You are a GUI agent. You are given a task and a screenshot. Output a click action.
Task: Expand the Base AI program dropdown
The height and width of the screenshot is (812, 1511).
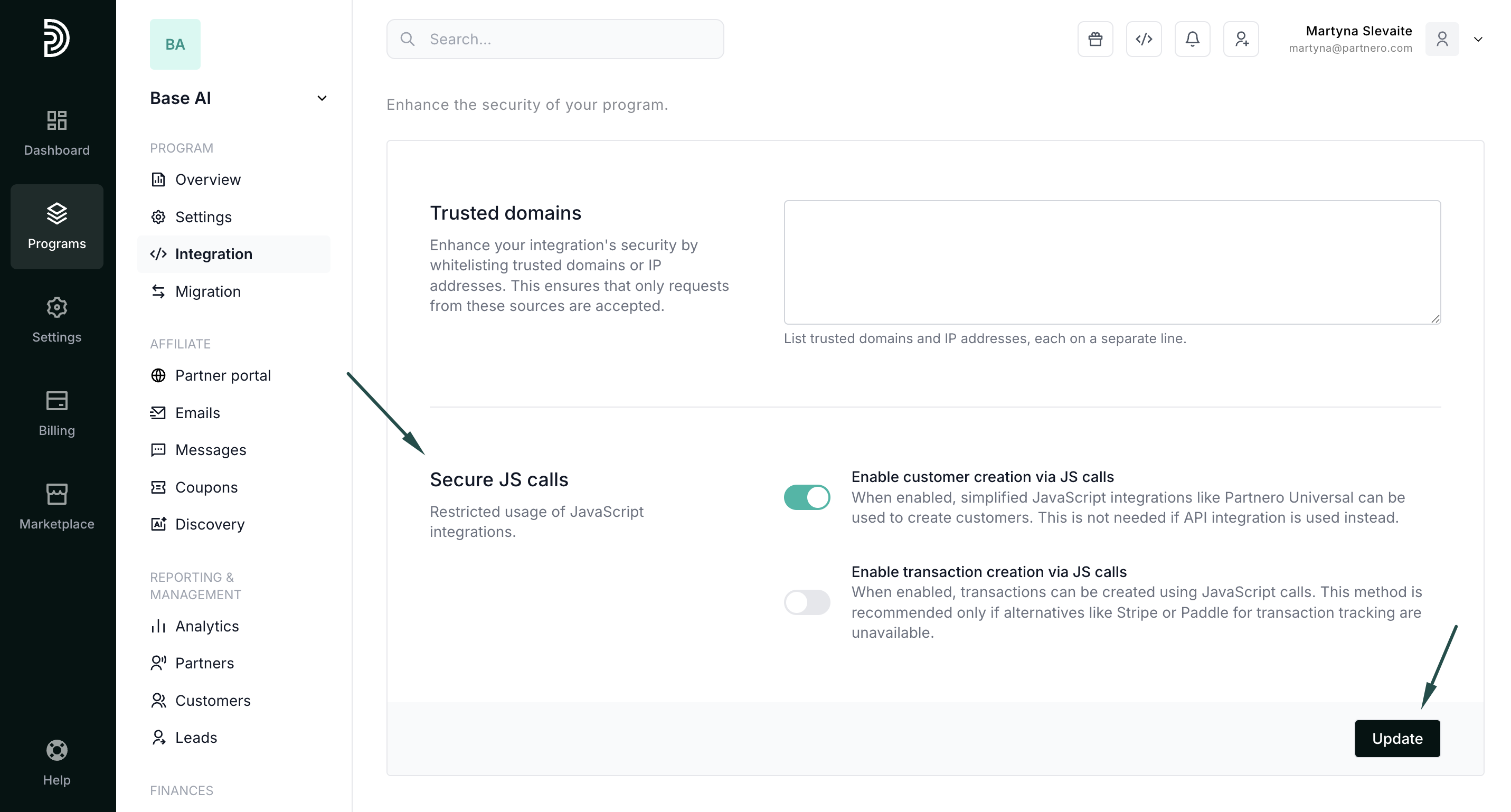pyautogui.click(x=322, y=98)
